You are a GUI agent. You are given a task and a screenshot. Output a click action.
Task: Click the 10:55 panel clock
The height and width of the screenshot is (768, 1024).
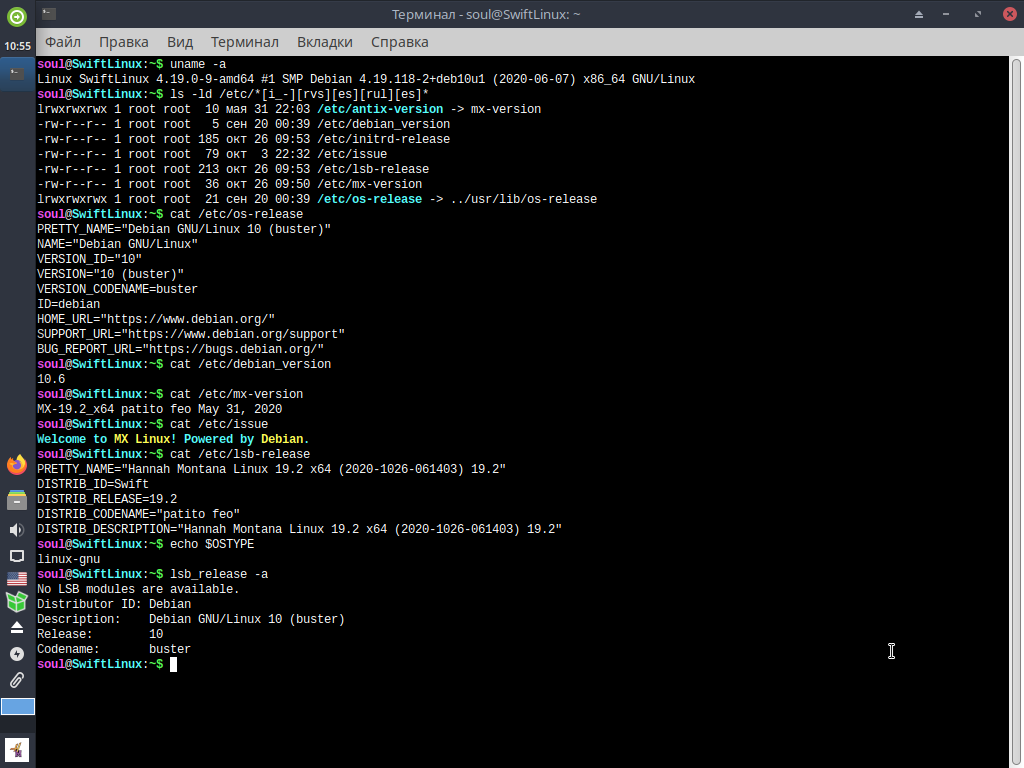18,46
